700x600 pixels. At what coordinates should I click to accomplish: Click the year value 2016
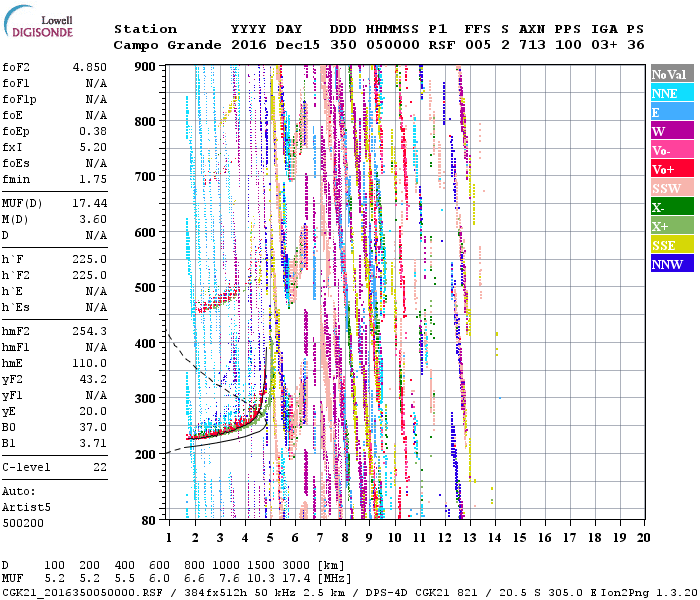(x=249, y=45)
